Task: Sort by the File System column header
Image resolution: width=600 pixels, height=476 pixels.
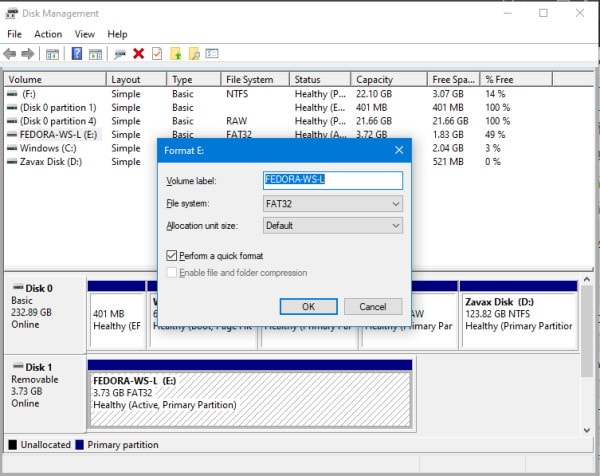Action: (255, 80)
